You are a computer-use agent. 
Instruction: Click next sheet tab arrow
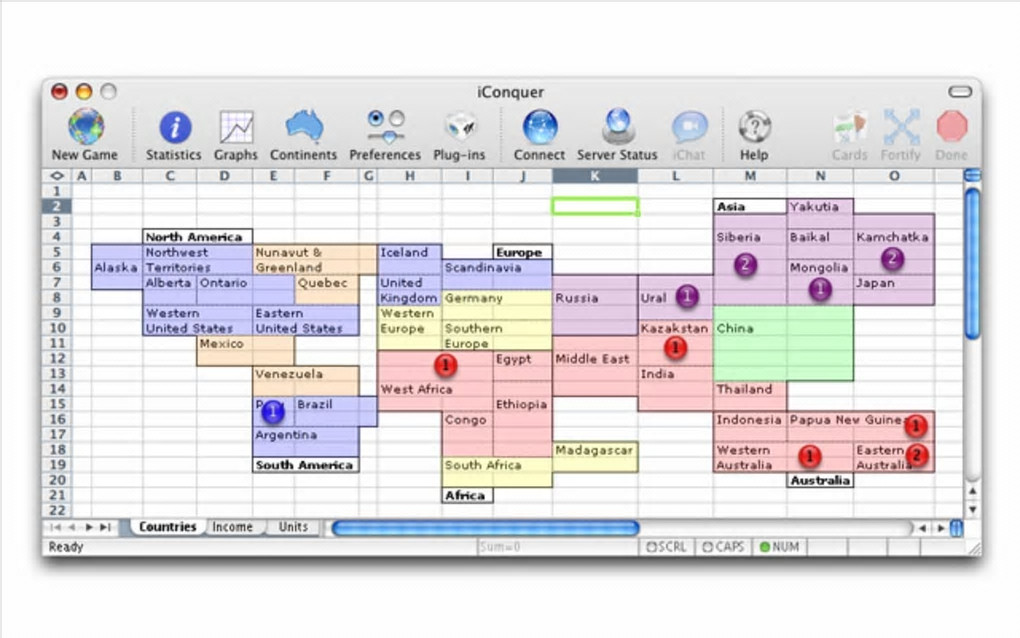coord(88,527)
